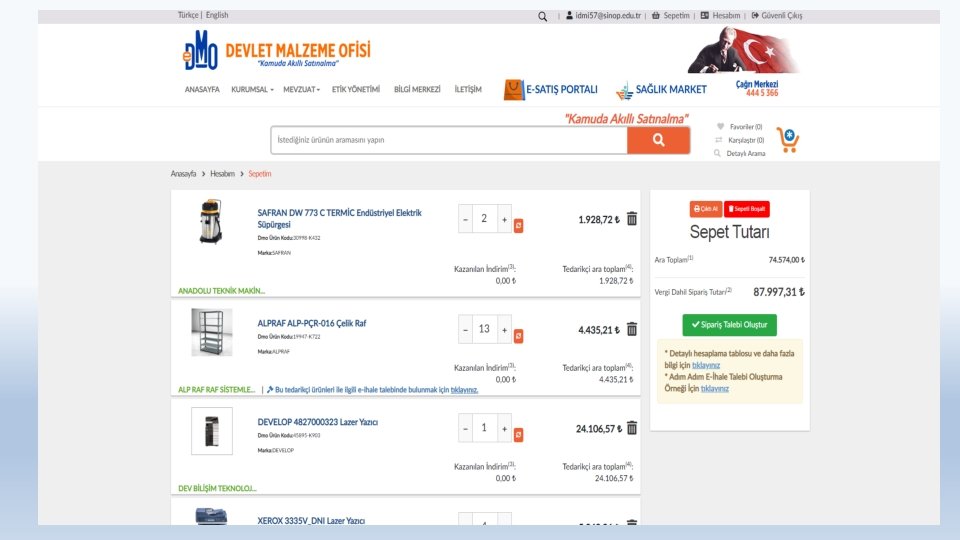This screenshot has height=540, width=960.
Task: Click Hesabım breadcrumb
Action: pyautogui.click(x=222, y=174)
